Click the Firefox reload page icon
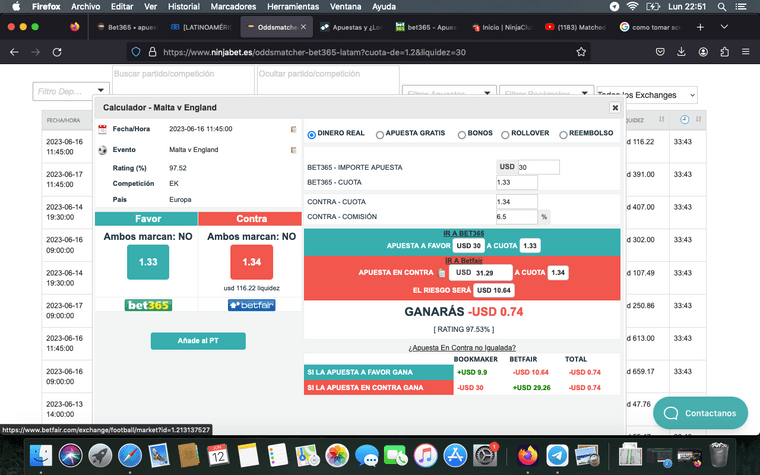 point(57,52)
